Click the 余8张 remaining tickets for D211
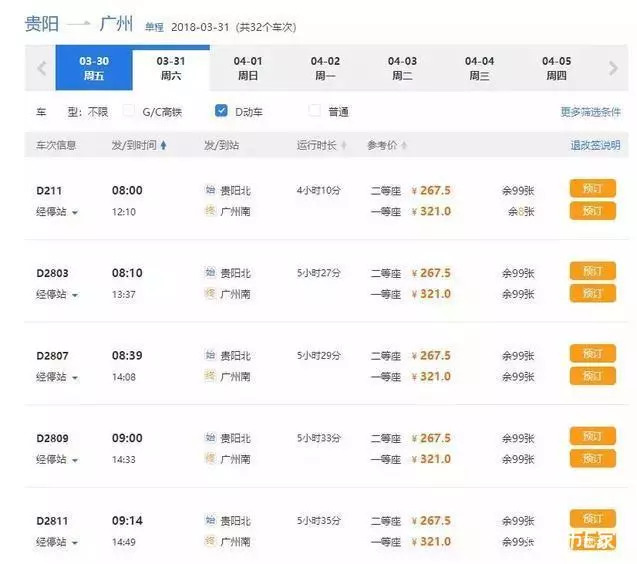The image size is (637, 564). [x=521, y=211]
